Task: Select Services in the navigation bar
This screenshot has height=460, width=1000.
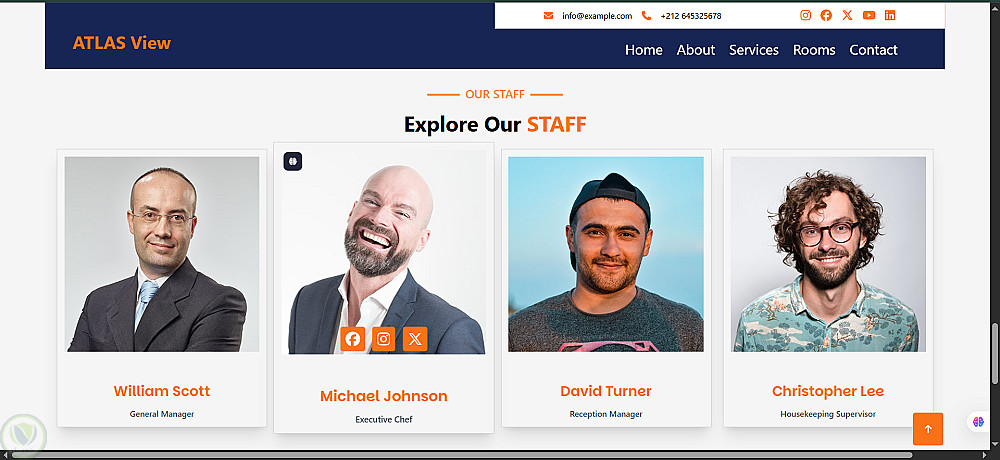Action: click(x=754, y=50)
